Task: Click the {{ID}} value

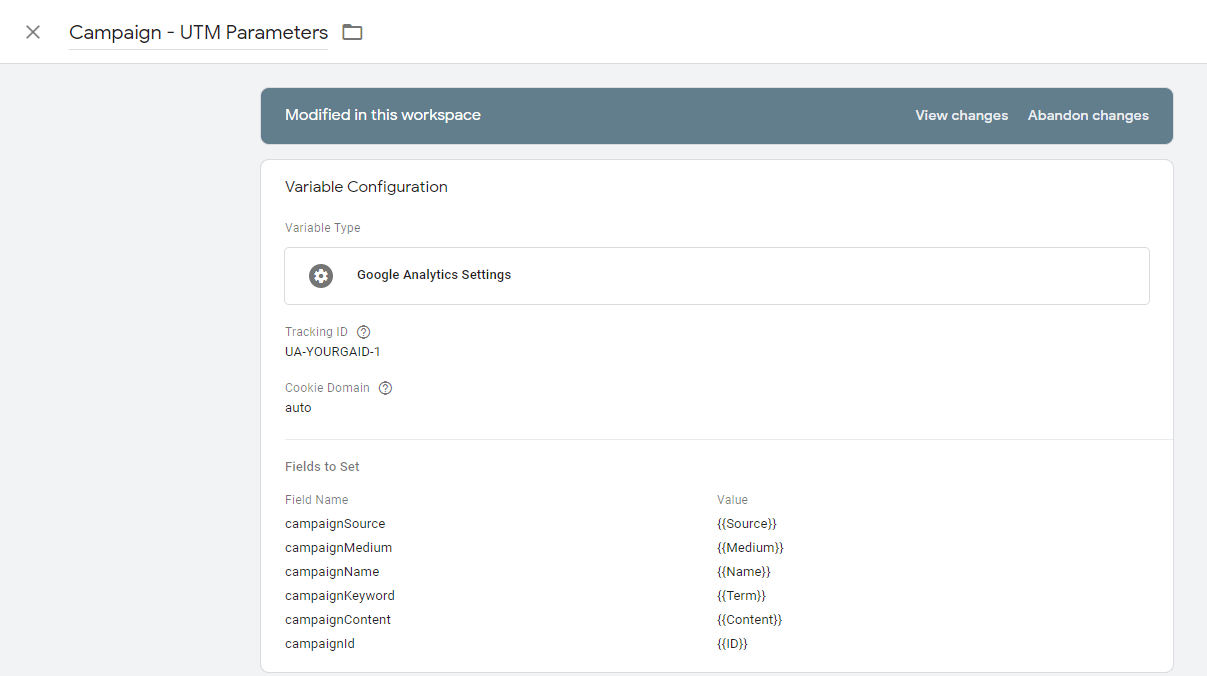Action: [x=732, y=644]
